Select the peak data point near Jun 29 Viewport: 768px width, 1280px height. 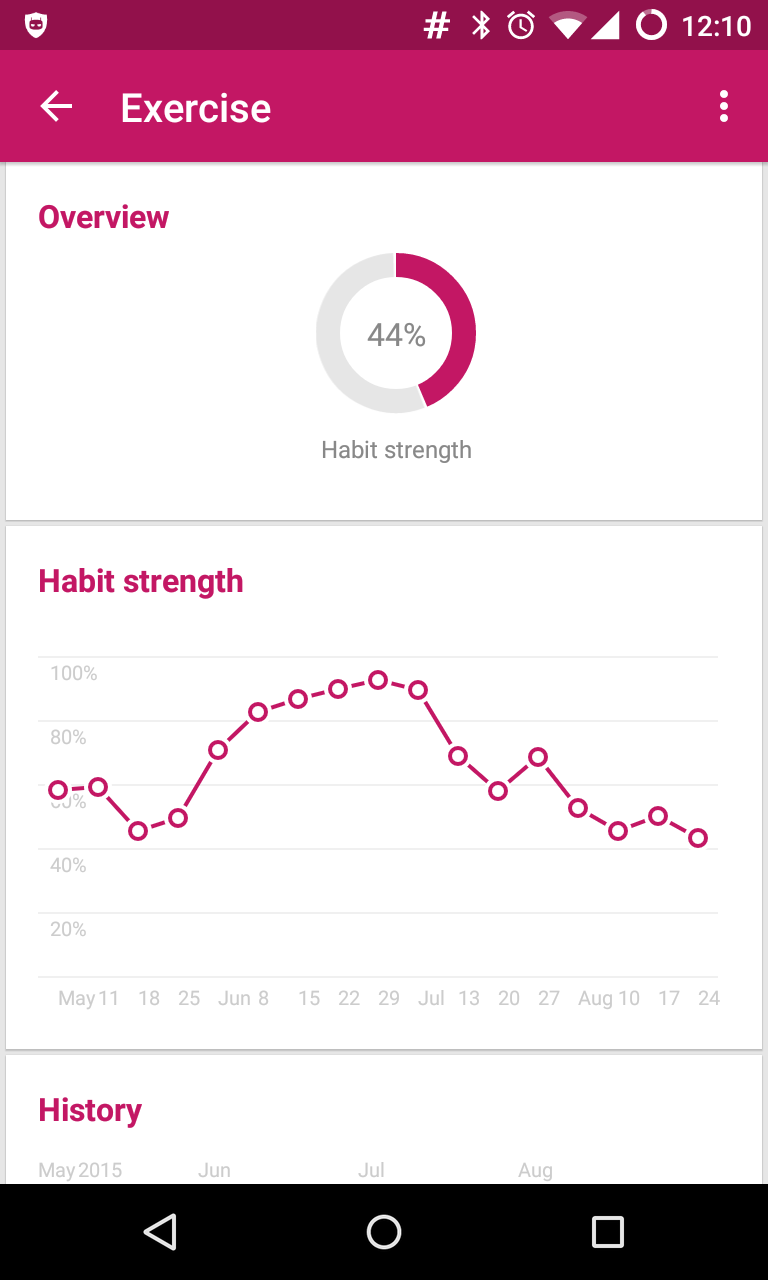click(x=378, y=680)
